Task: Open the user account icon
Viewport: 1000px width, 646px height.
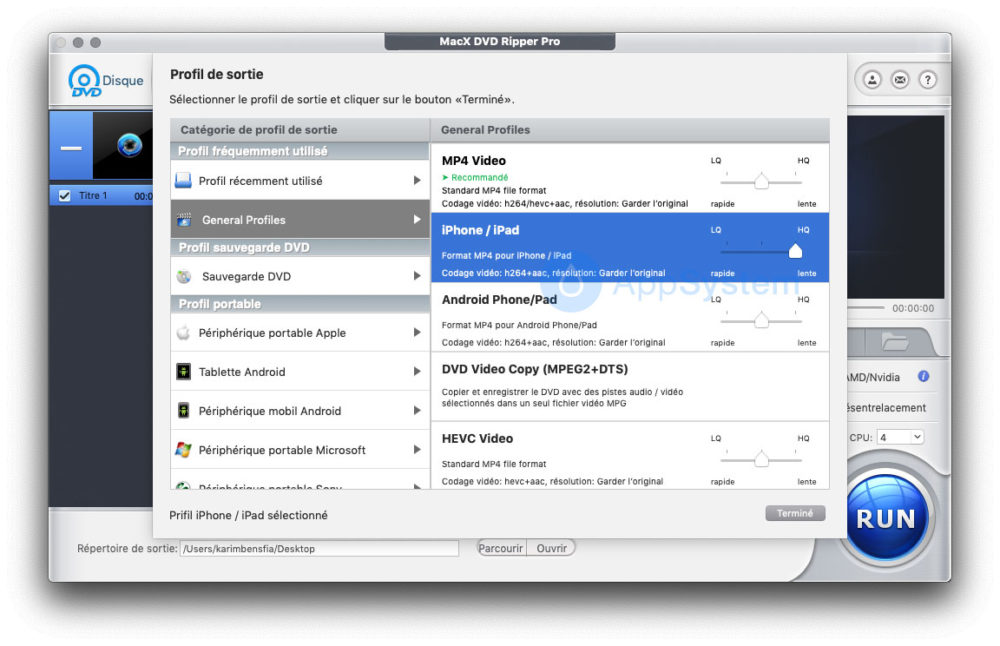Action: coord(872,80)
